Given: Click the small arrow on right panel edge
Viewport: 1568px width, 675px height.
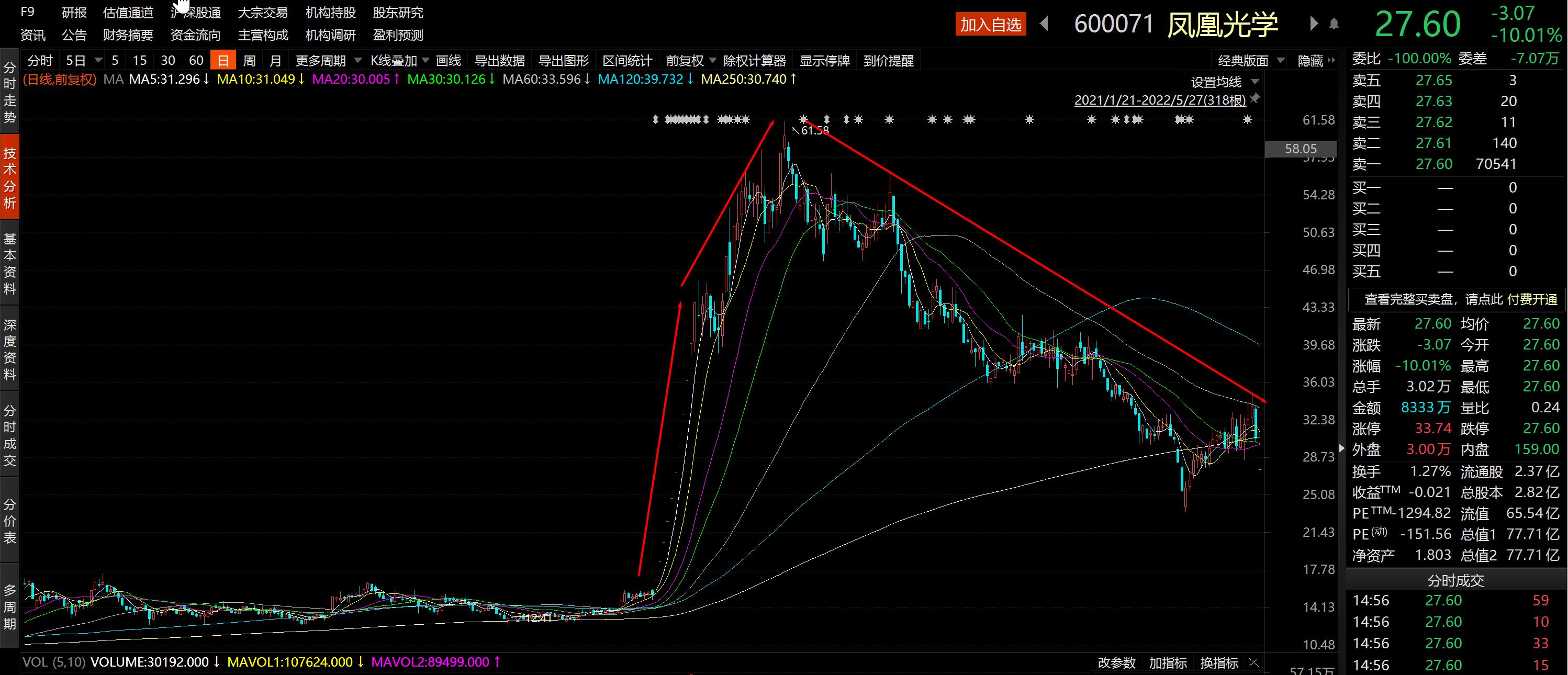Looking at the screenshot, I should [x=1341, y=448].
